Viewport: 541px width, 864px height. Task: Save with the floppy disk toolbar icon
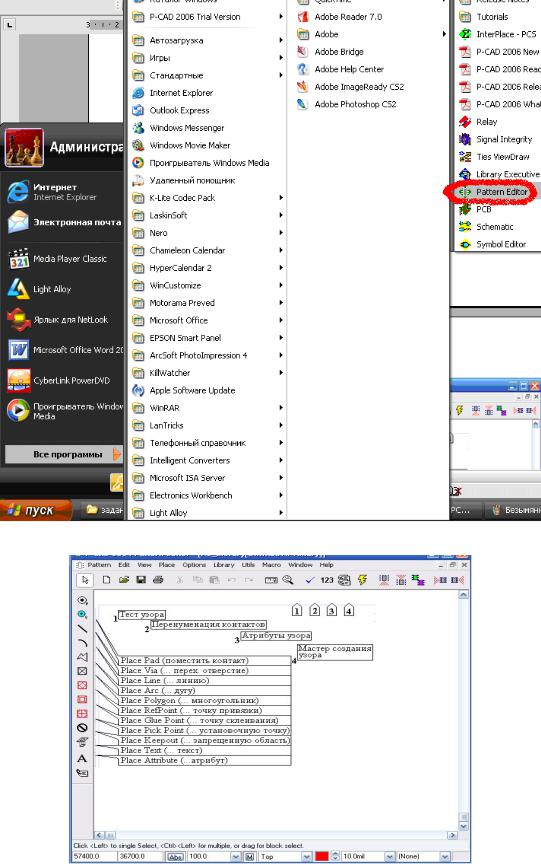(141, 580)
